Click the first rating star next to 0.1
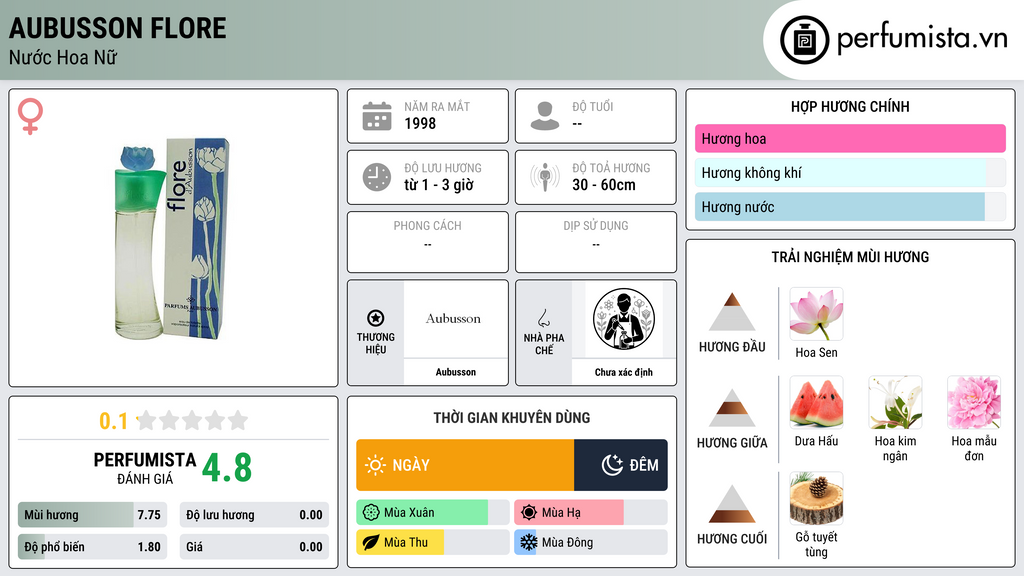This screenshot has width=1024, height=576. [146, 420]
